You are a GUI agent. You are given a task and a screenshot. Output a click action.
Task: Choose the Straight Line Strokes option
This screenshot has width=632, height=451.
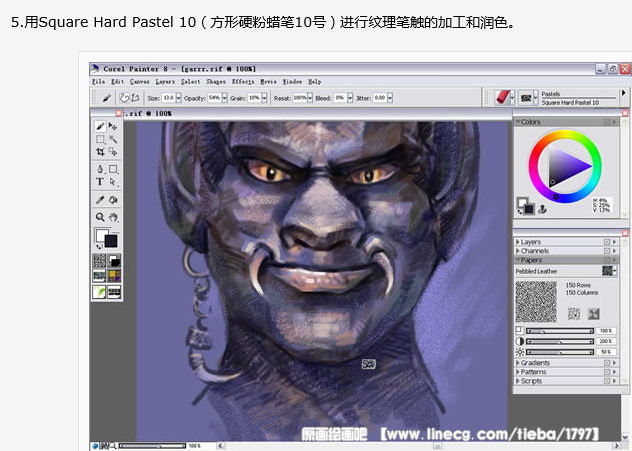135,98
